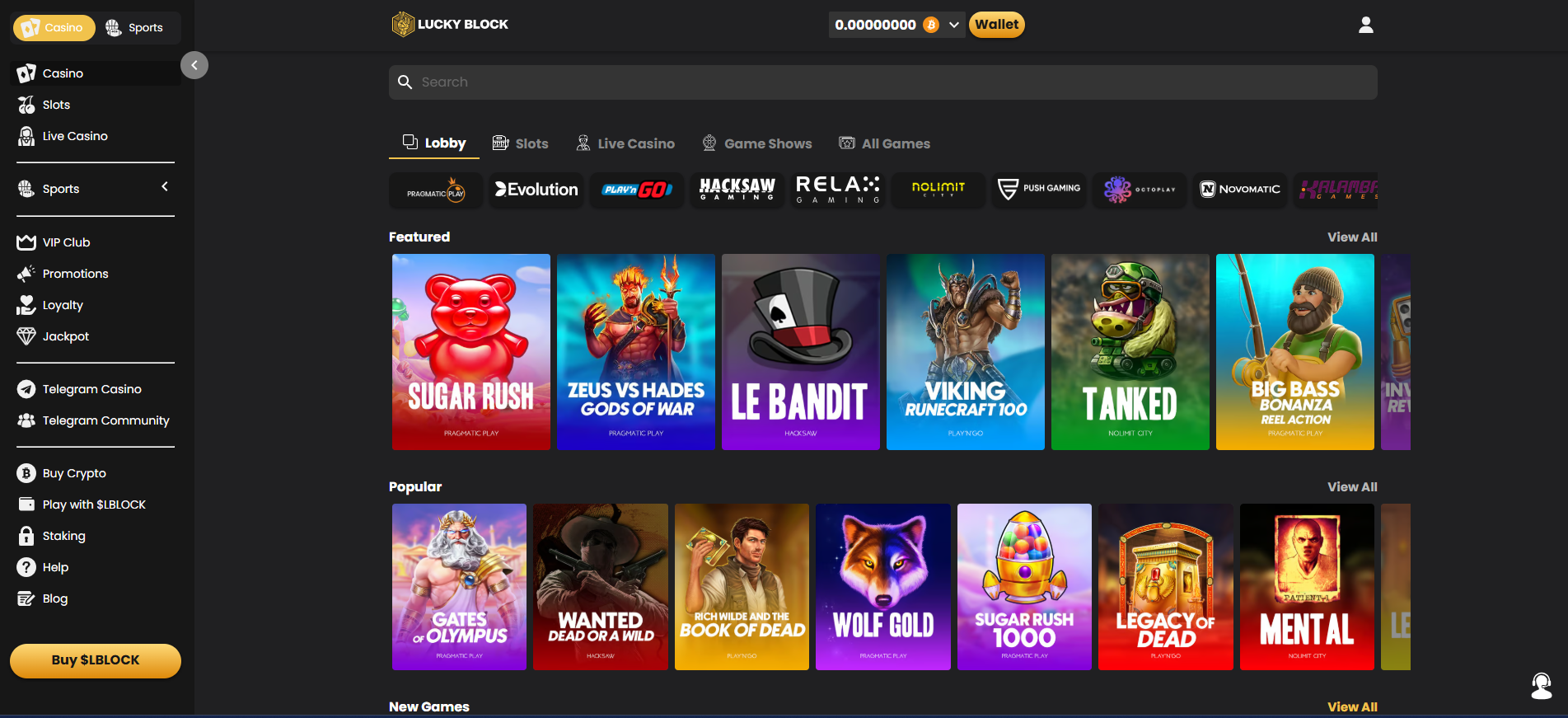Open Wanted Dead or a Wild
1568x718 pixels.
(601, 587)
